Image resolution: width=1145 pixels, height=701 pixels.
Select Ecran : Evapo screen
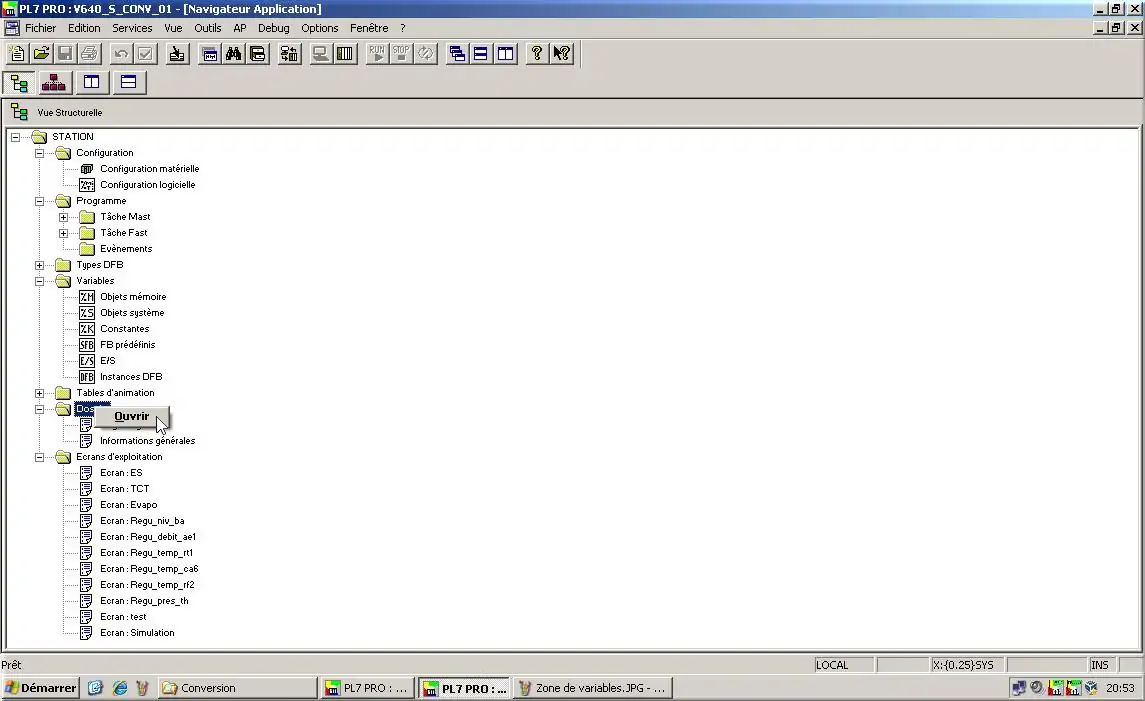129,505
